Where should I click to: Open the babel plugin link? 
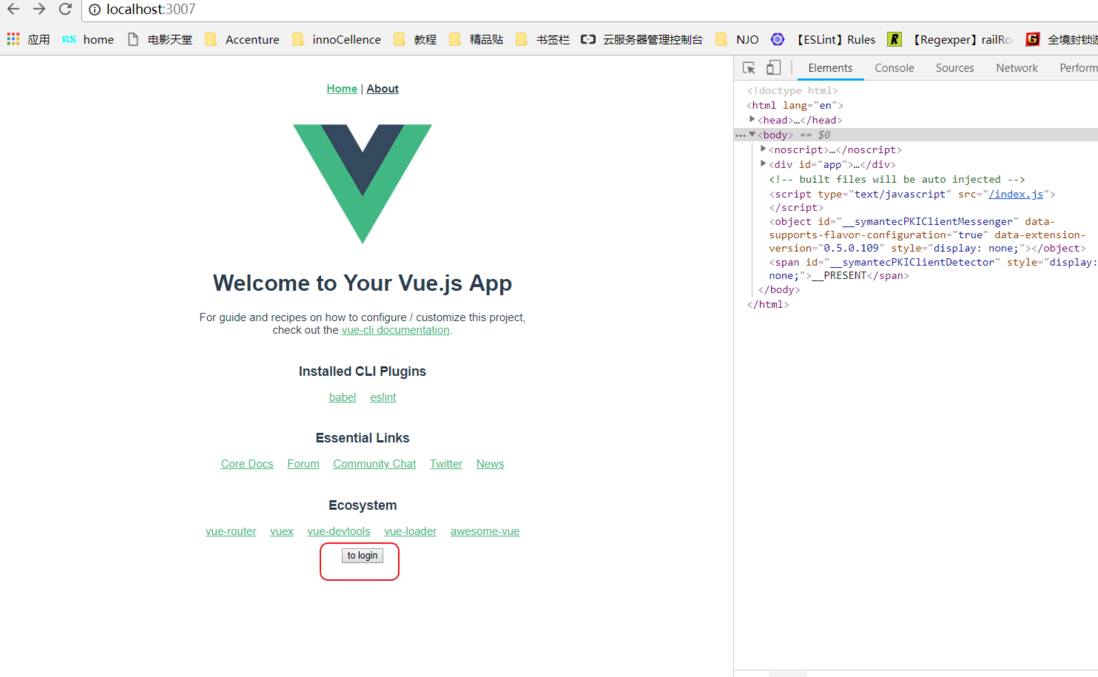coord(342,397)
